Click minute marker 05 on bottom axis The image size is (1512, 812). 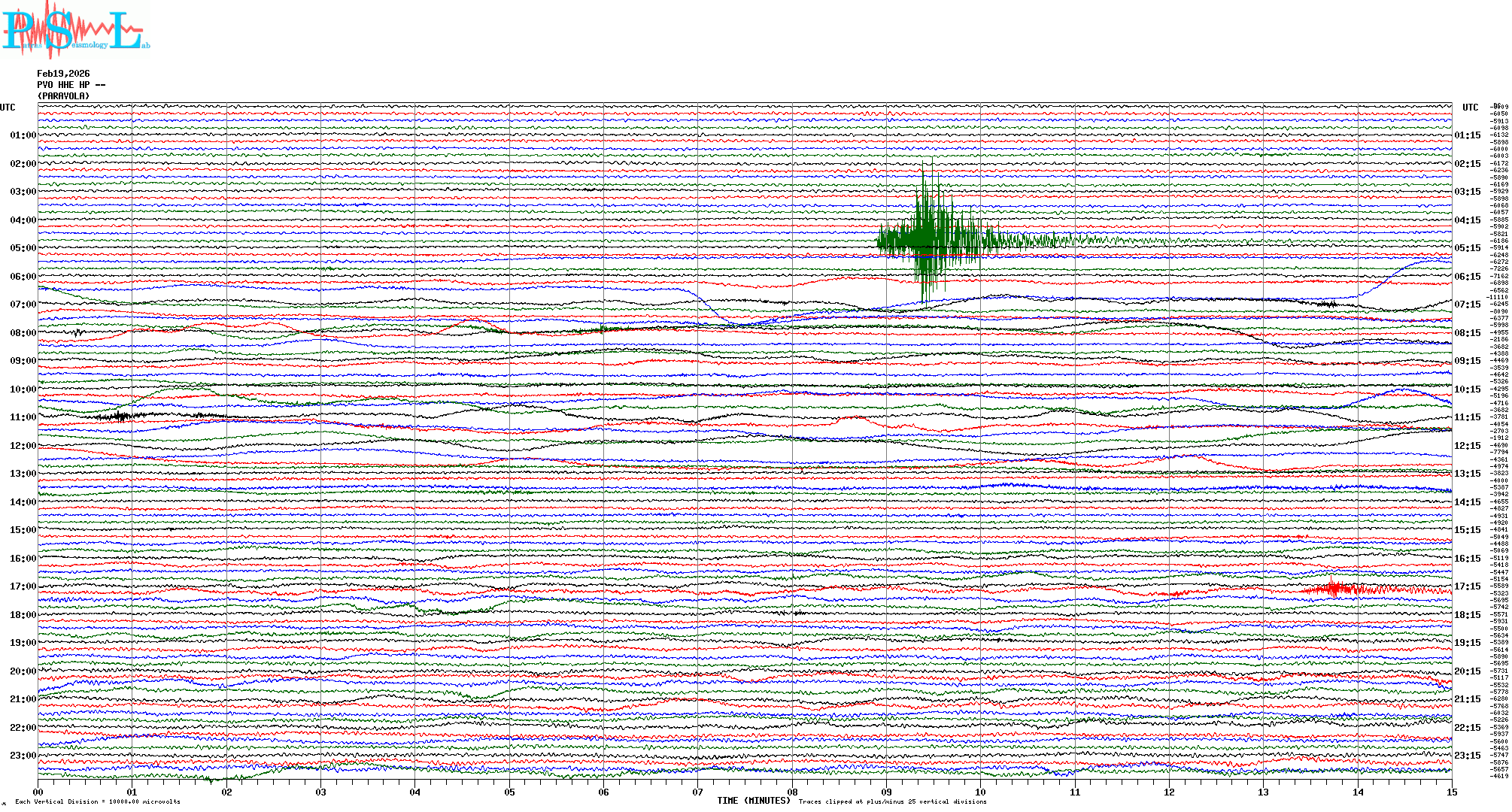[509, 792]
